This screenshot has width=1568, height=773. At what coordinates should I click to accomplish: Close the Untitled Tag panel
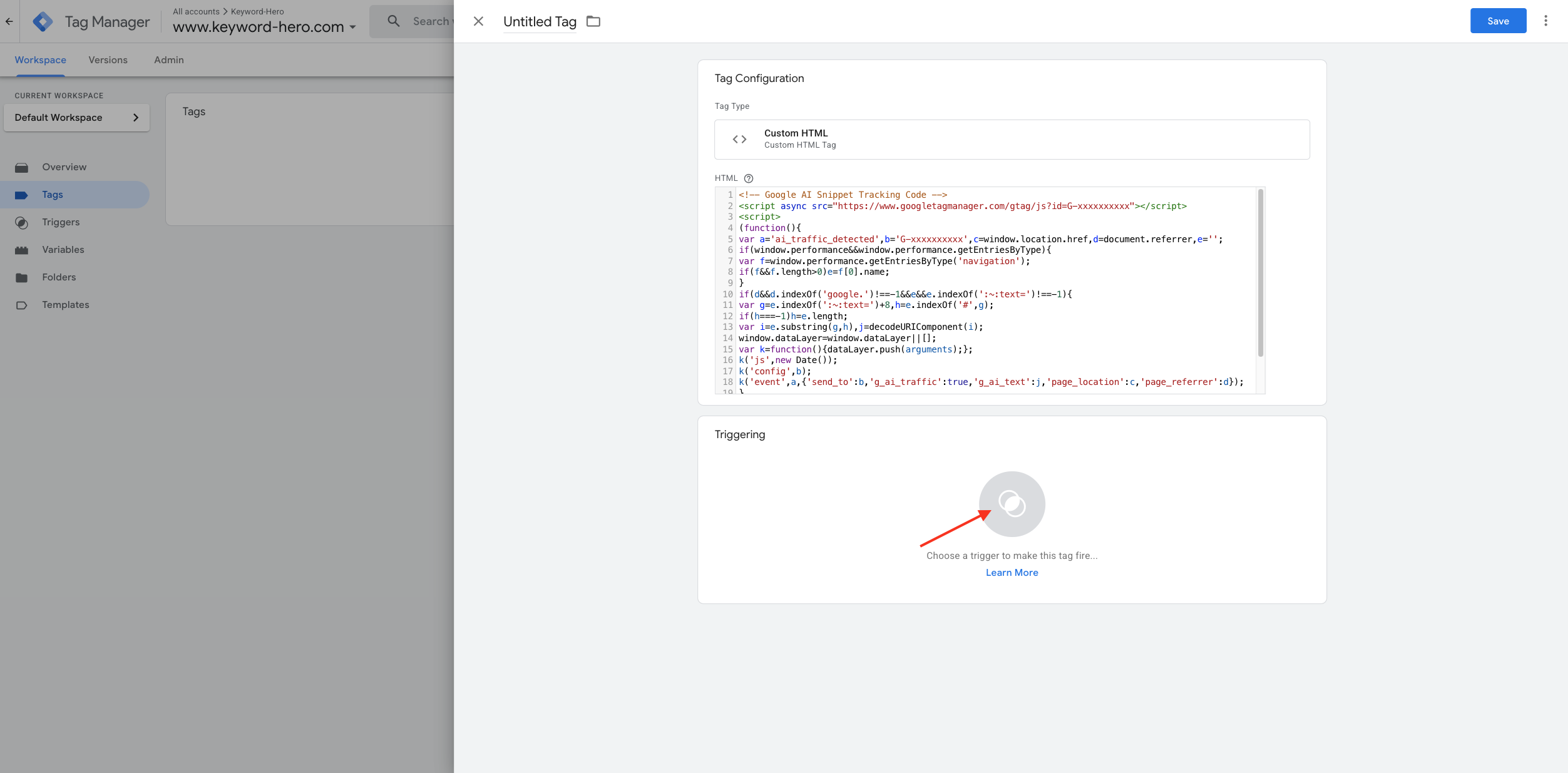(x=478, y=21)
